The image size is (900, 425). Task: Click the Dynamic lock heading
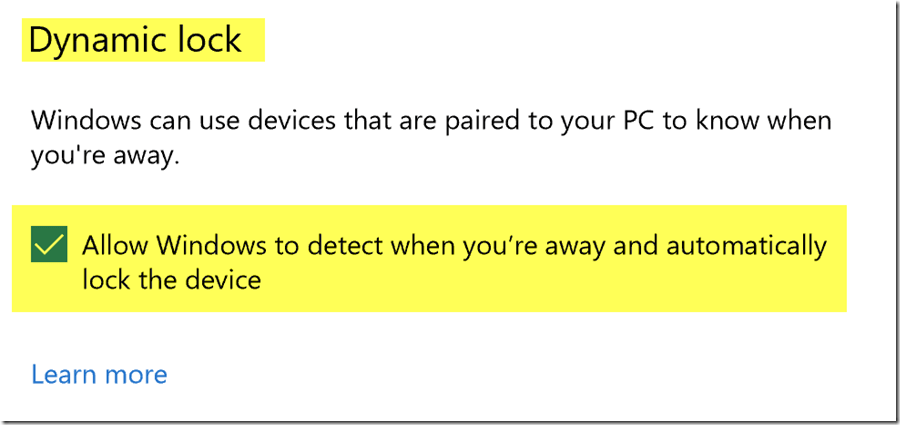tap(135, 40)
